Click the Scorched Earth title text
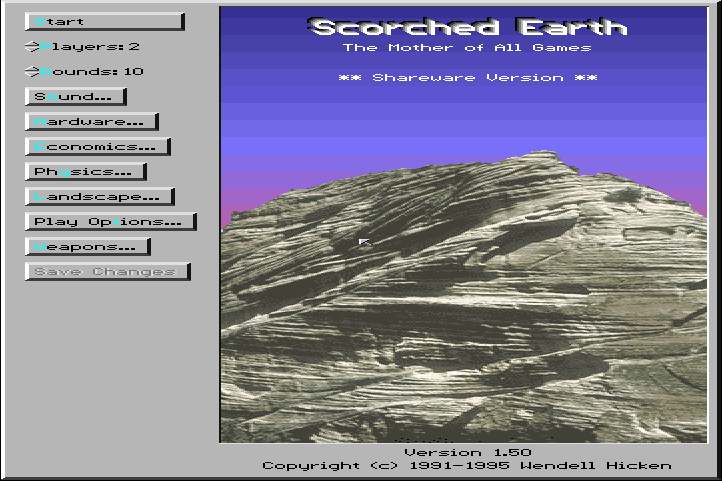The image size is (722, 481). pyautogui.click(x=467, y=27)
